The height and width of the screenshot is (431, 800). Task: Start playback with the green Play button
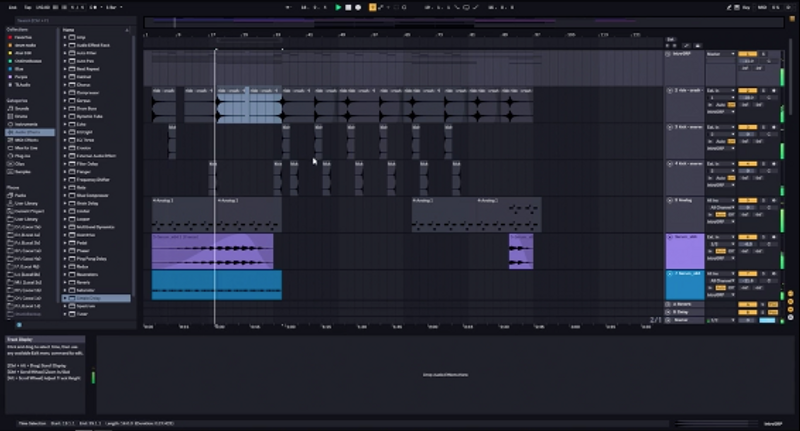(x=338, y=8)
